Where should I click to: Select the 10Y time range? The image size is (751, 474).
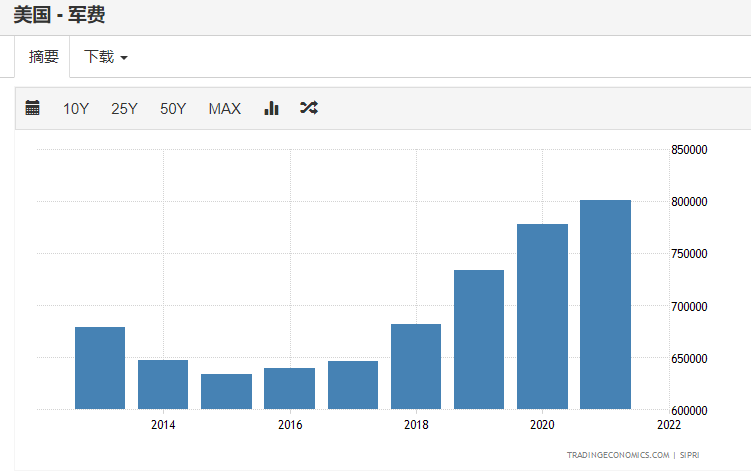point(76,109)
